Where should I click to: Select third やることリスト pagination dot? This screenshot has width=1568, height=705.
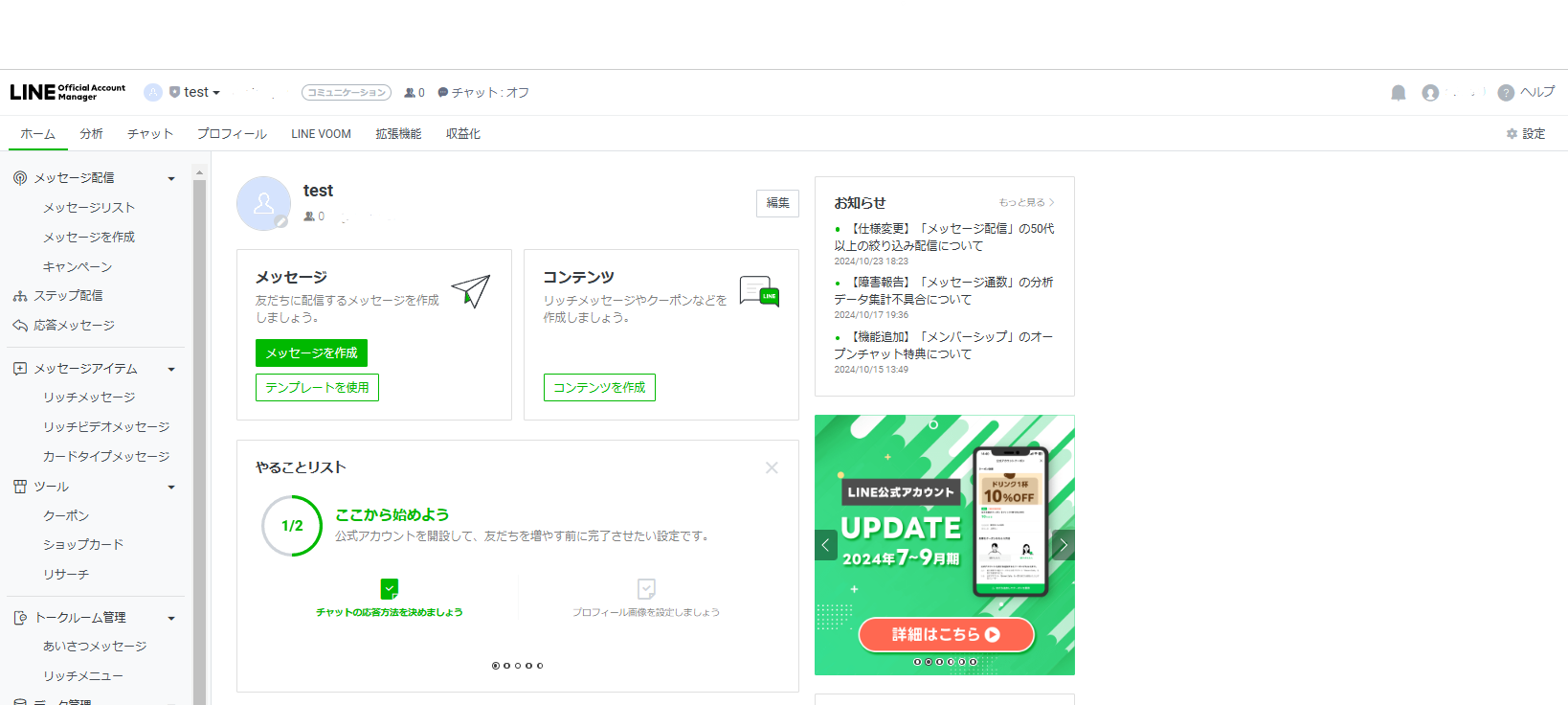(518, 666)
